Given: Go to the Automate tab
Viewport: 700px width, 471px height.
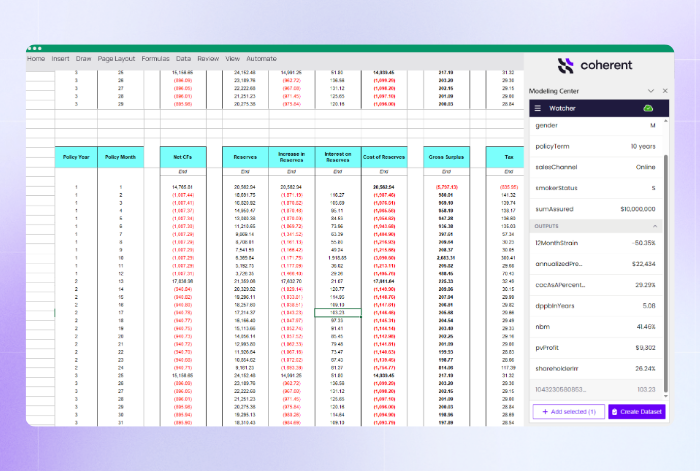Looking at the screenshot, I should [x=261, y=59].
